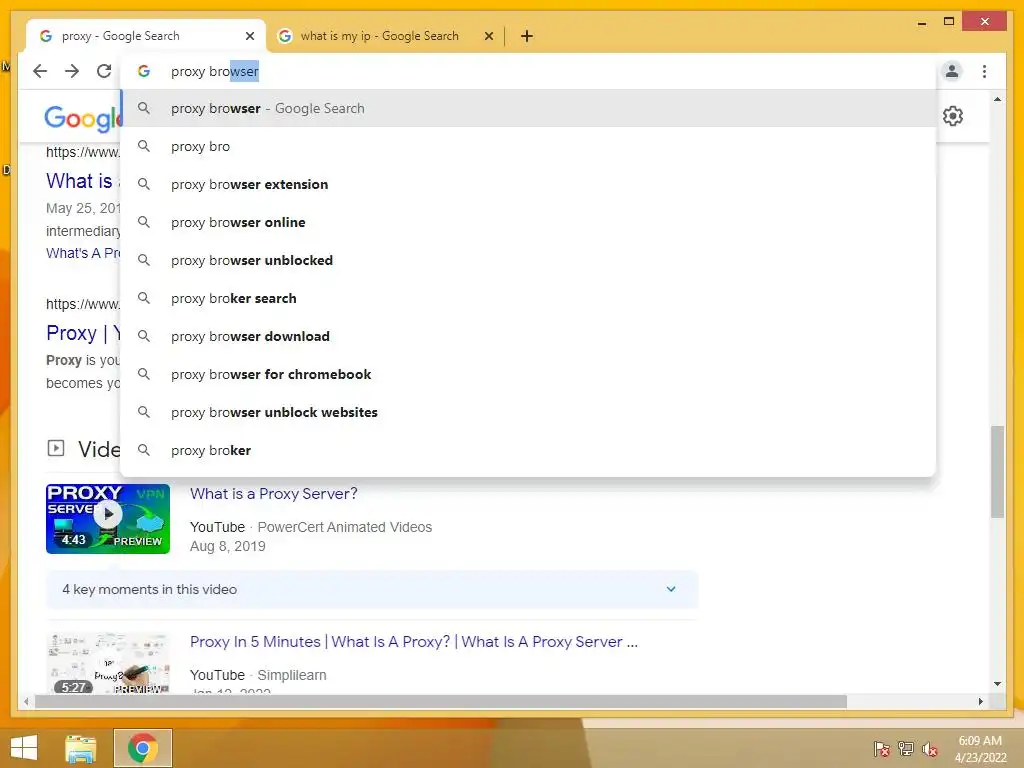The image size is (1024, 768).
Task: Go forward to the next page
Action: click(x=72, y=71)
